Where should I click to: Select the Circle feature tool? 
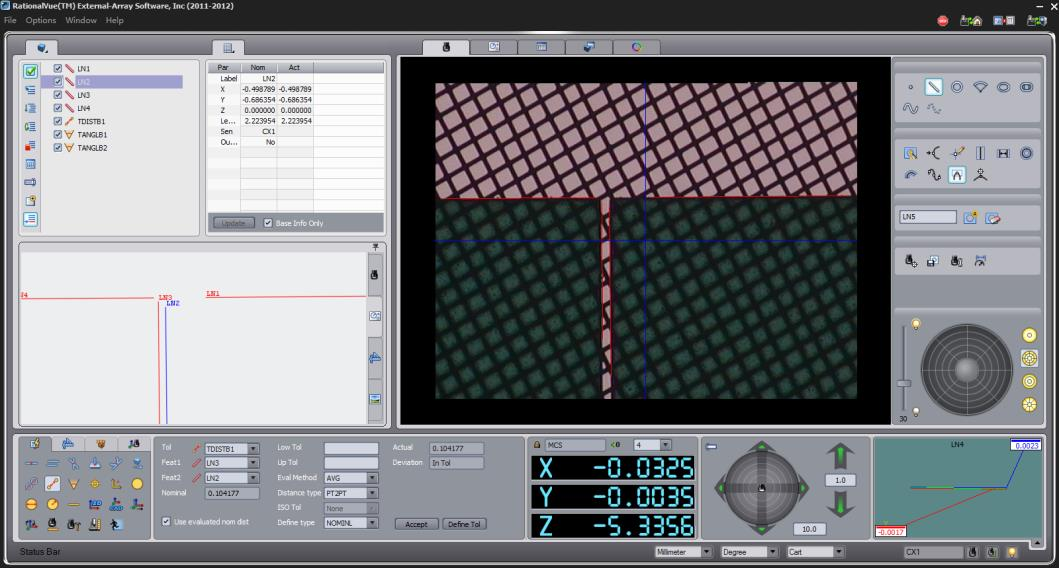point(957,87)
